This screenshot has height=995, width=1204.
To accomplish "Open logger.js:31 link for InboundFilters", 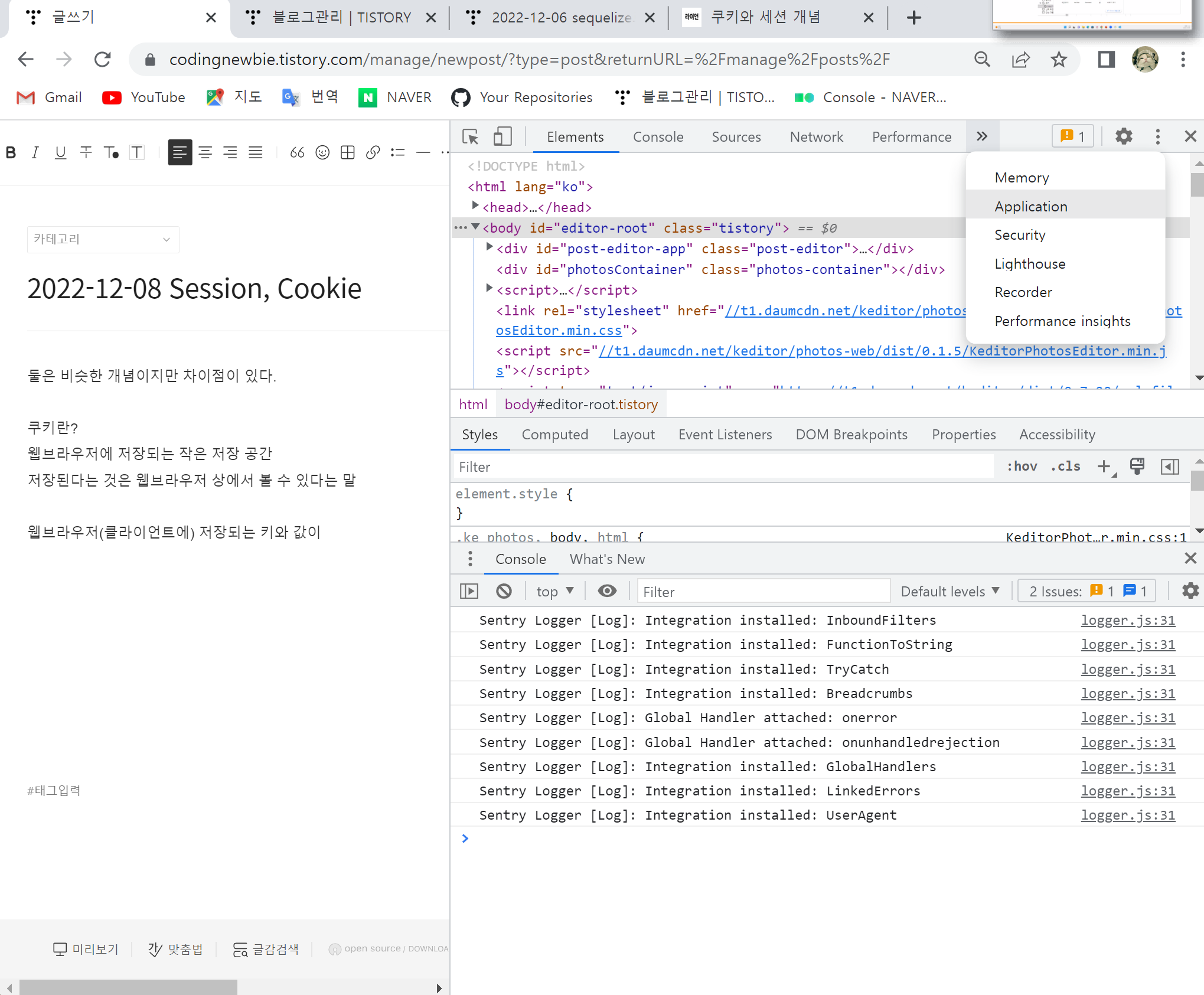I will pos(1127,620).
